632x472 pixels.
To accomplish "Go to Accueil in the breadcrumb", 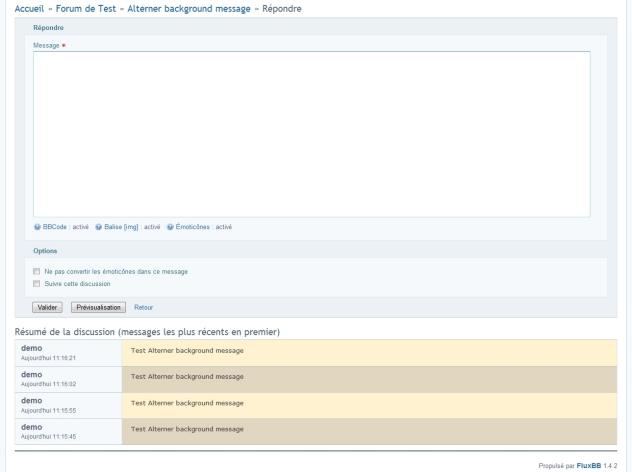I will (x=33, y=9).
